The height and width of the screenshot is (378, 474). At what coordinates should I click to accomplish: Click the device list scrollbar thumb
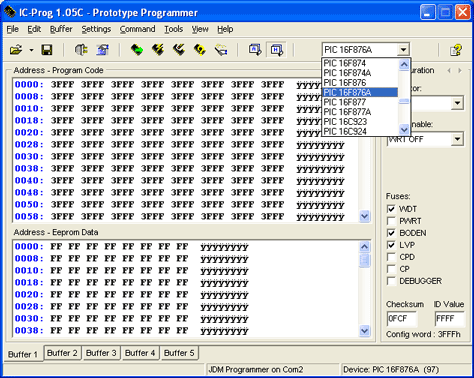tap(404, 101)
